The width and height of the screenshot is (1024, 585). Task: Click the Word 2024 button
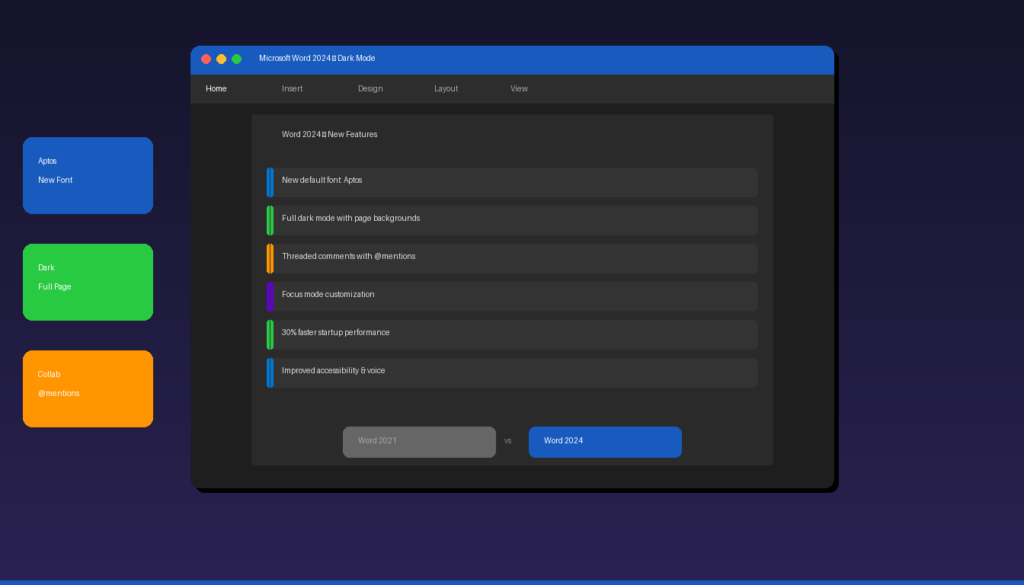tap(604, 441)
